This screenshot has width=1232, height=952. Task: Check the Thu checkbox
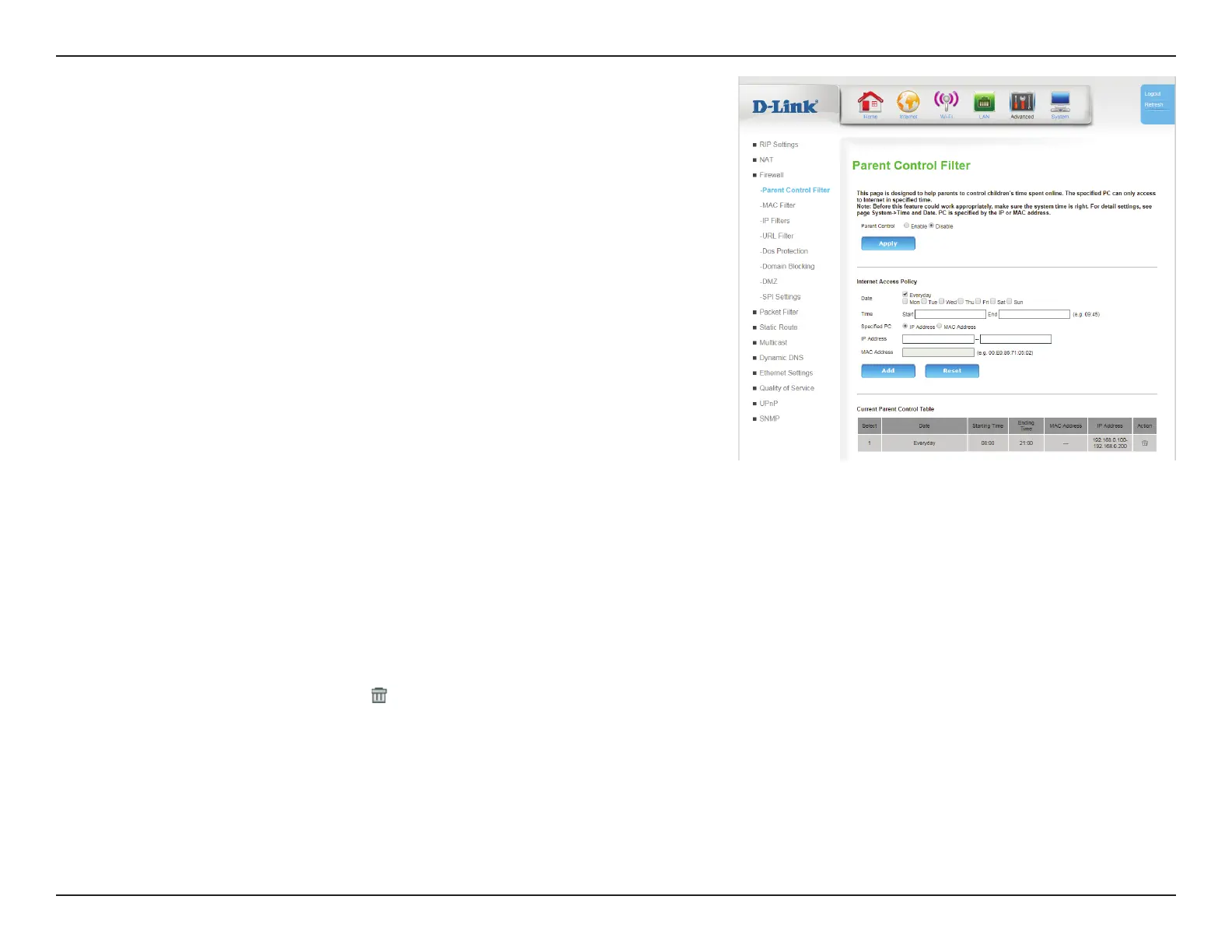click(961, 302)
